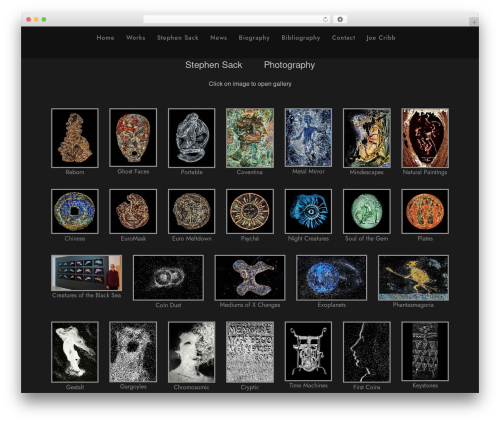The height and width of the screenshot is (423, 500).
Task: Open the Gestalt gallery image
Action: click(x=75, y=352)
